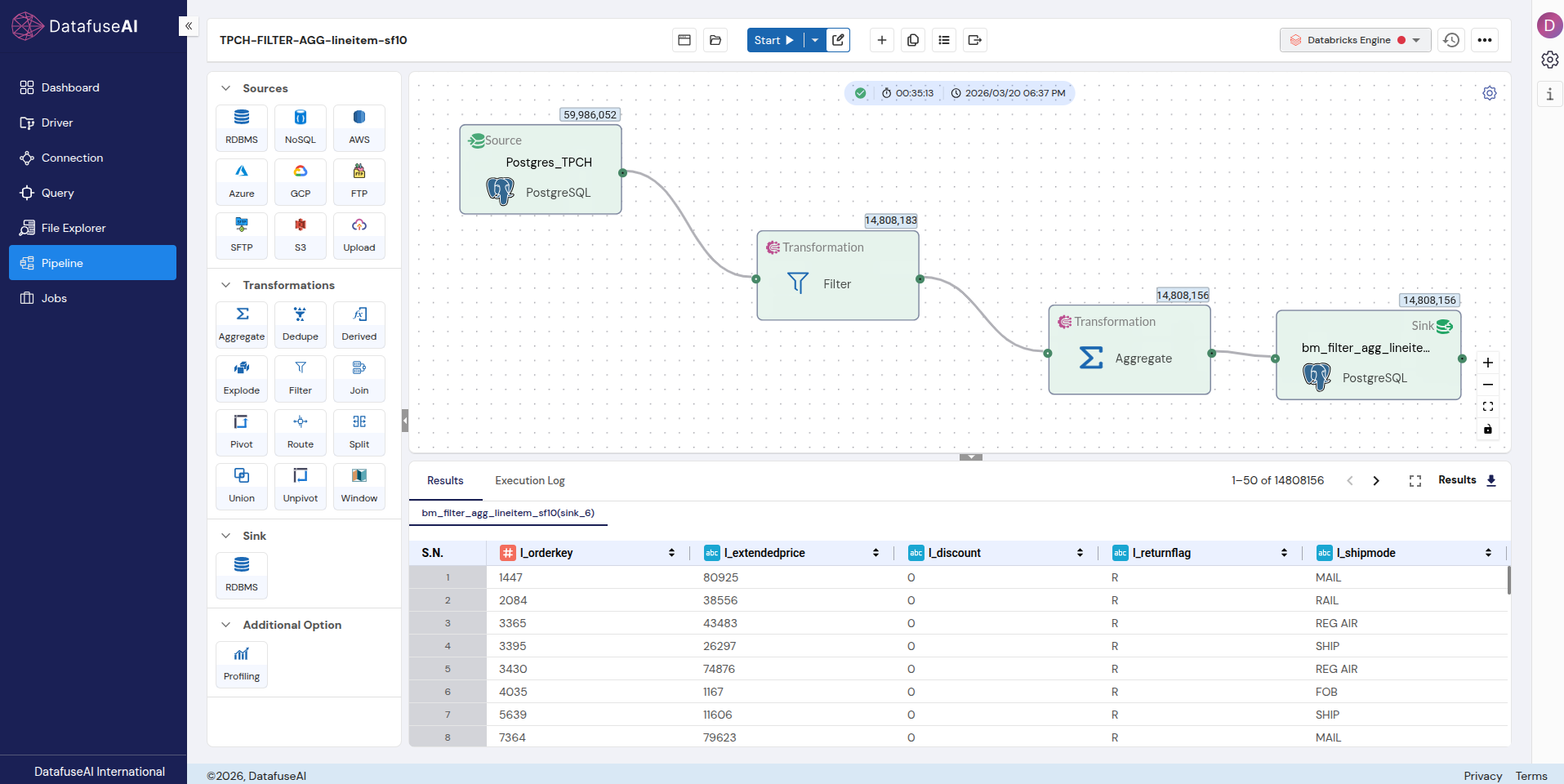Open the Start button dropdown arrow
1564x784 pixels.
[815, 40]
